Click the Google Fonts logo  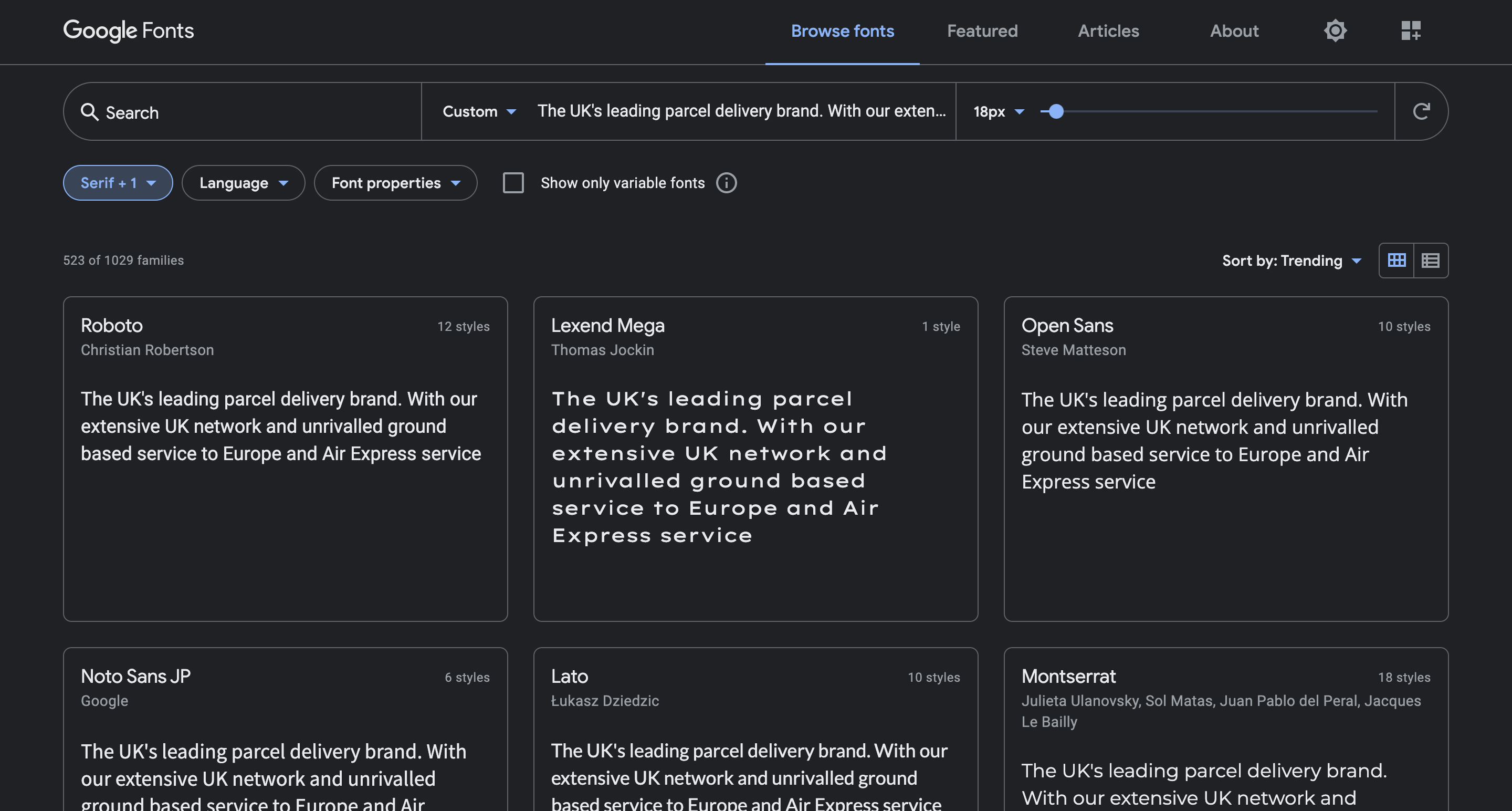[x=128, y=30]
